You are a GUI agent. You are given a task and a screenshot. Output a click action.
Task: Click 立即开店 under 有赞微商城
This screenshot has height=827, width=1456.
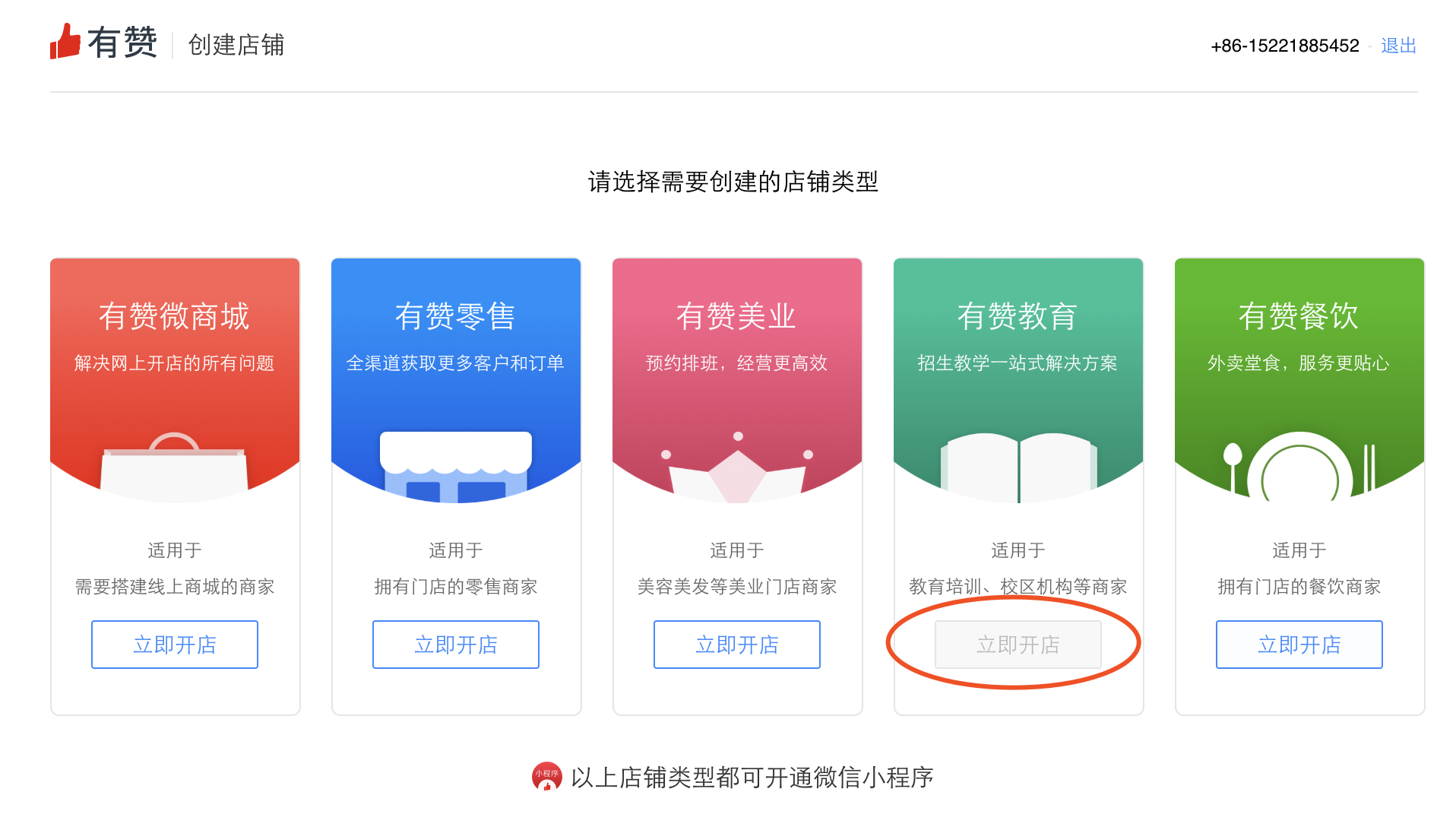click(175, 645)
